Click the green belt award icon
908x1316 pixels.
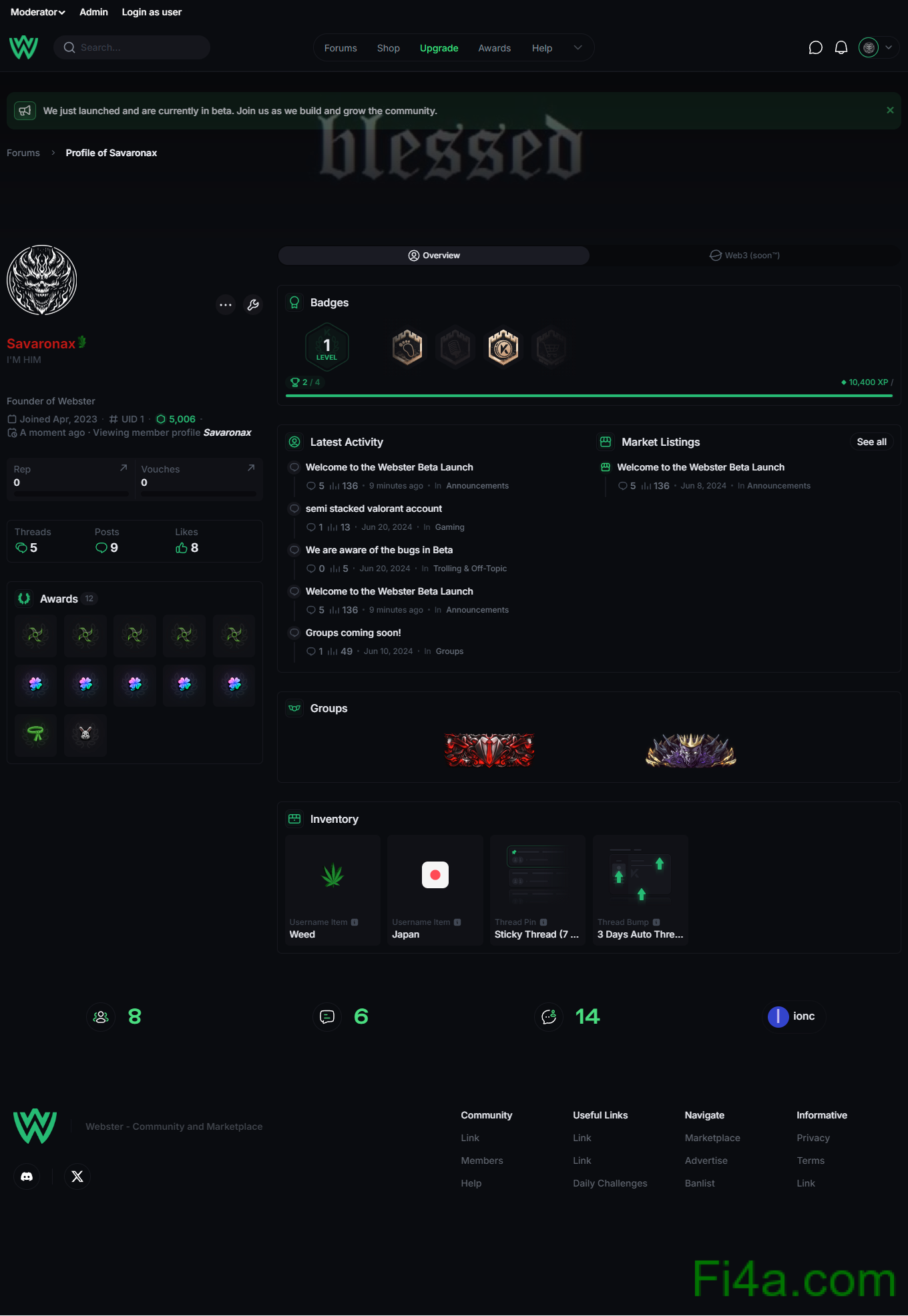(x=36, y=734)
